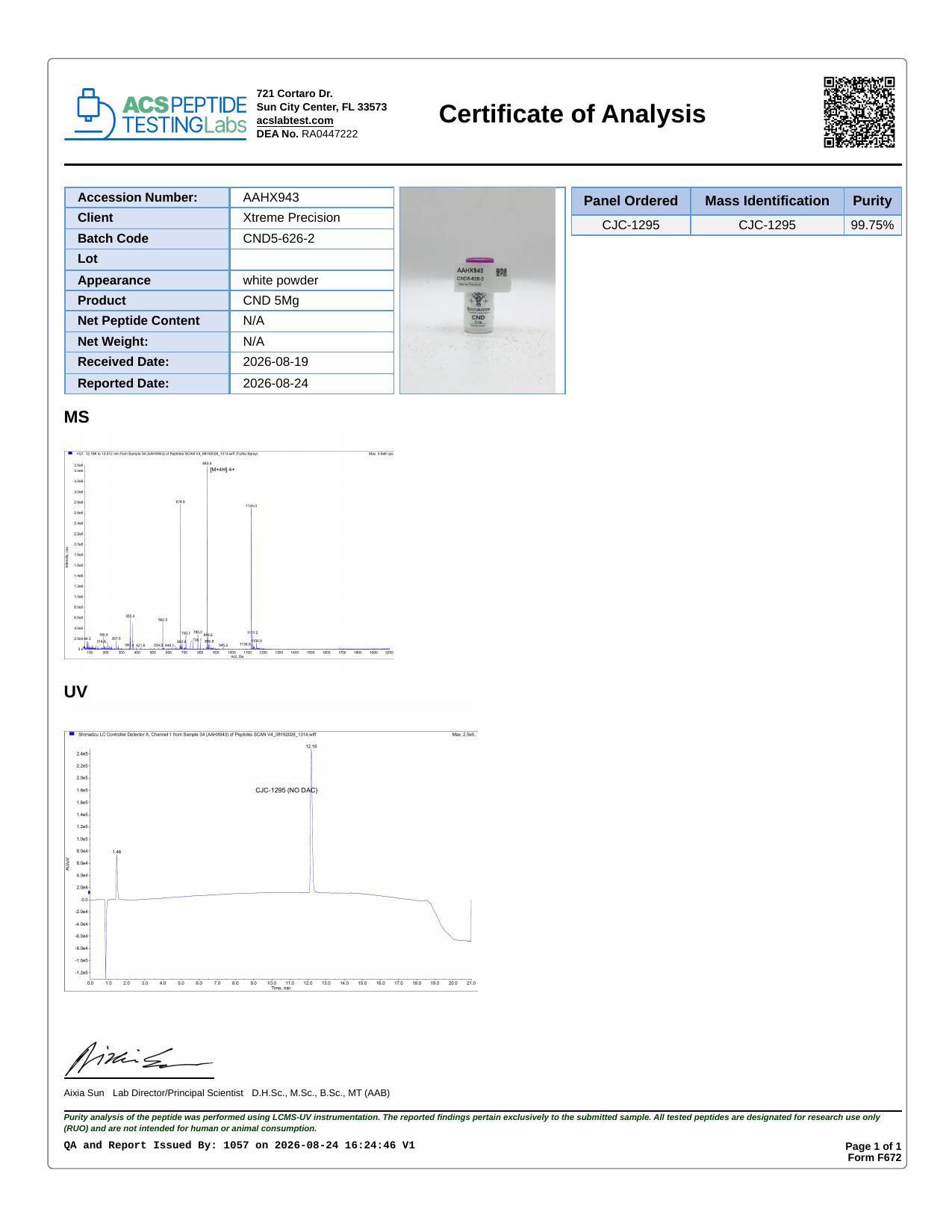
Task: Select client value Xtreme Precision
Action: tap(291, 217)
